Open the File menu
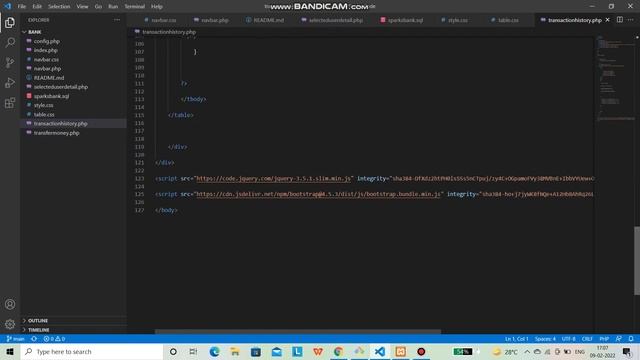Viewport: 640px width, 360px height. click(x=22, y=7)
